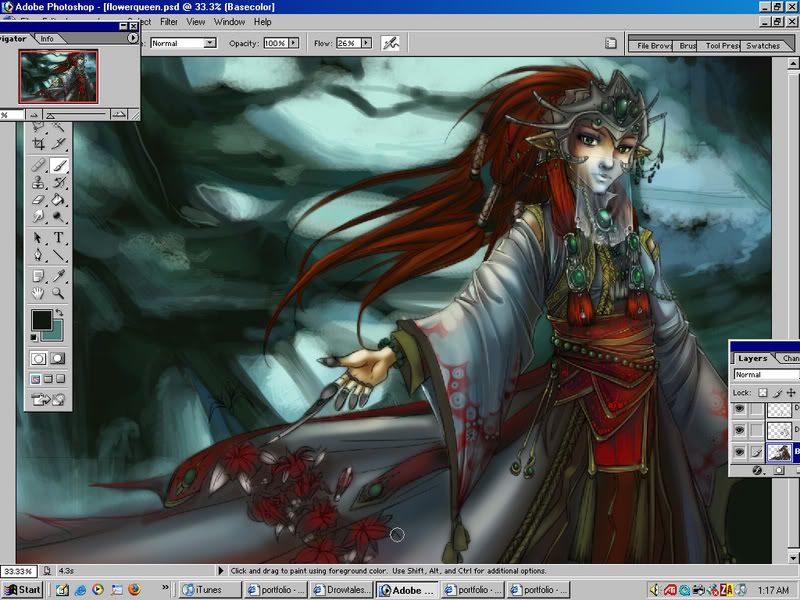This screenshot has width=800, height=600.
Task: Open the Window menu
Action: [229, 22]
